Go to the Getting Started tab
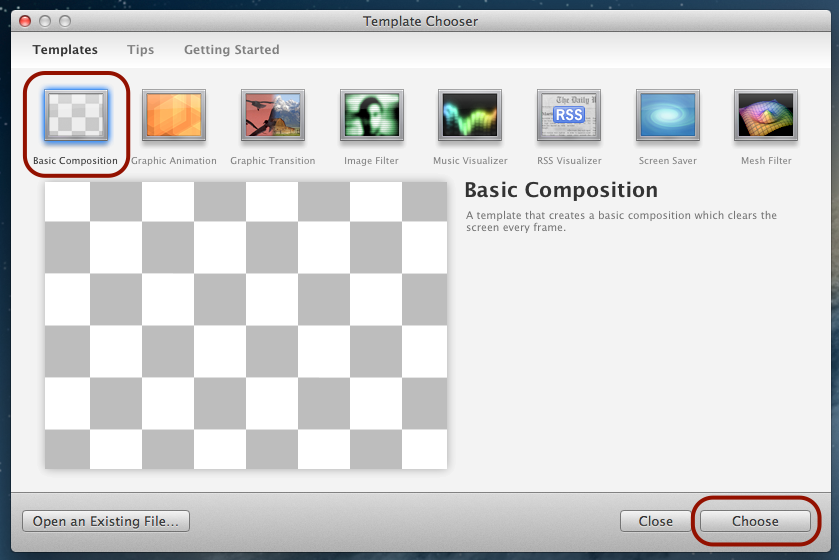This screenshot has width=839, height=560. 231,50
